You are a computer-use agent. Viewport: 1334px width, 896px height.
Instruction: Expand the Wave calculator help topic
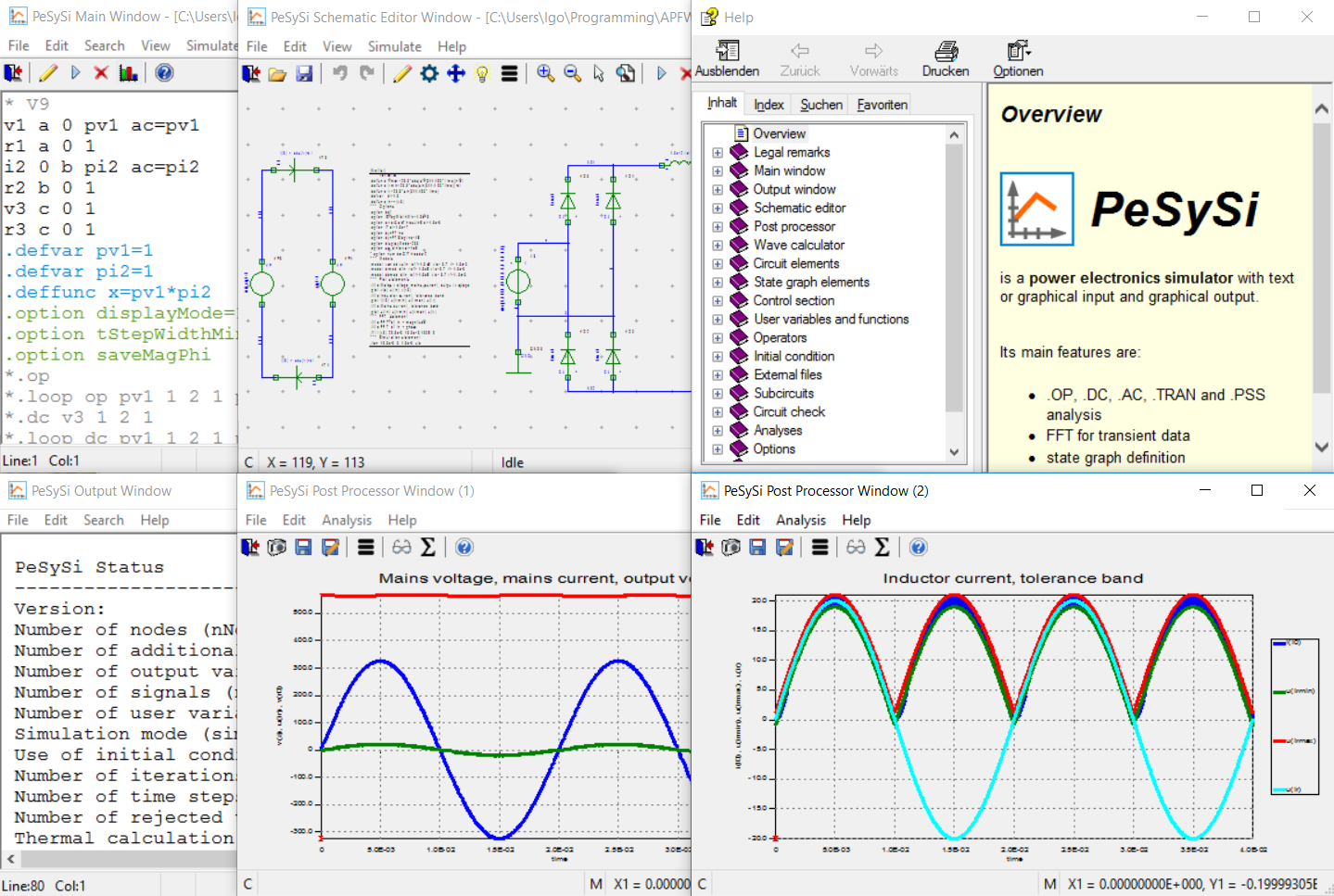click(x=718, y=246)
